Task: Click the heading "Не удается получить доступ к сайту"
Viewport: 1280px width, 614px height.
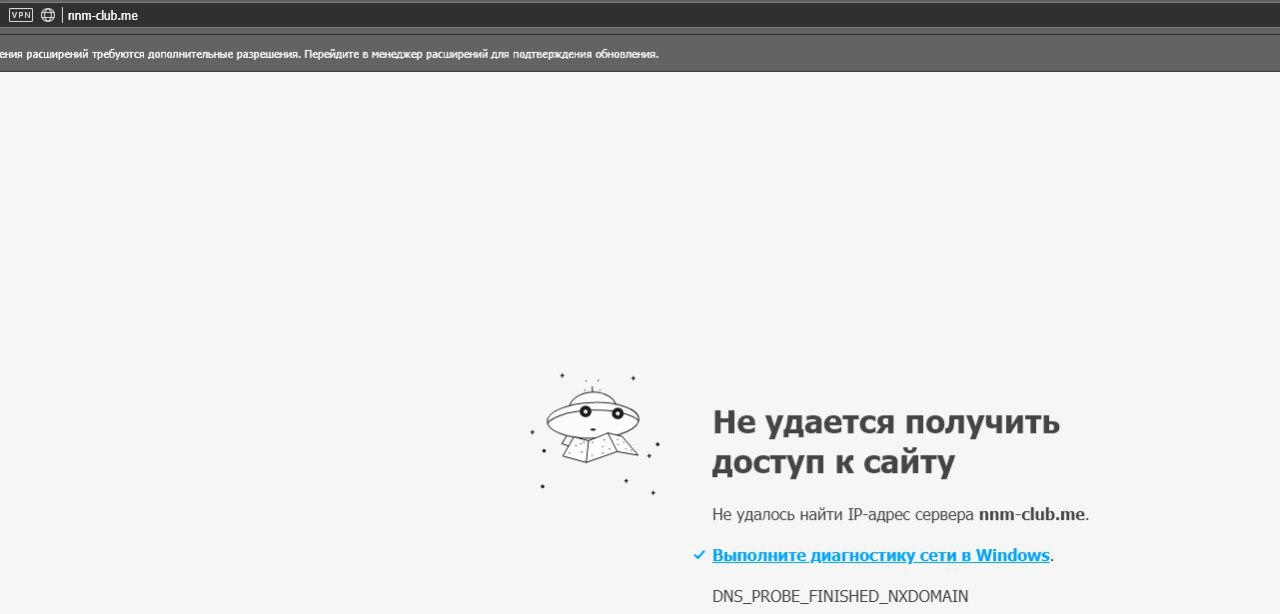Action: [x=886, y=442]
